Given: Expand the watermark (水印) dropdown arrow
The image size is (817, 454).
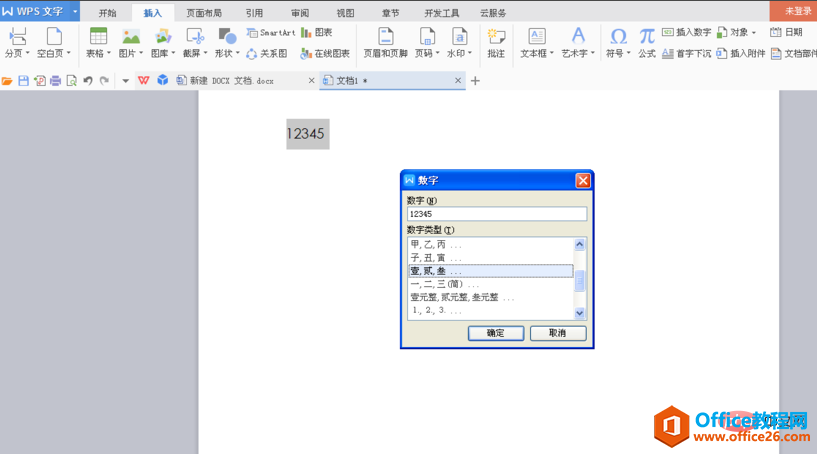Looking at the screenshot, I should coord(470,53).
